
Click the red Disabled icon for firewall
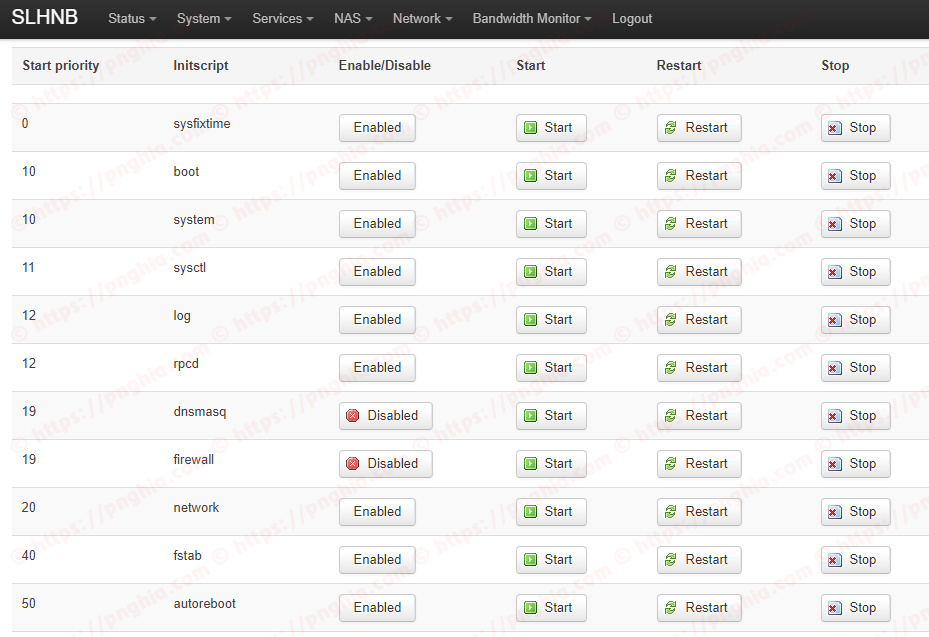[x=353, y=464]
